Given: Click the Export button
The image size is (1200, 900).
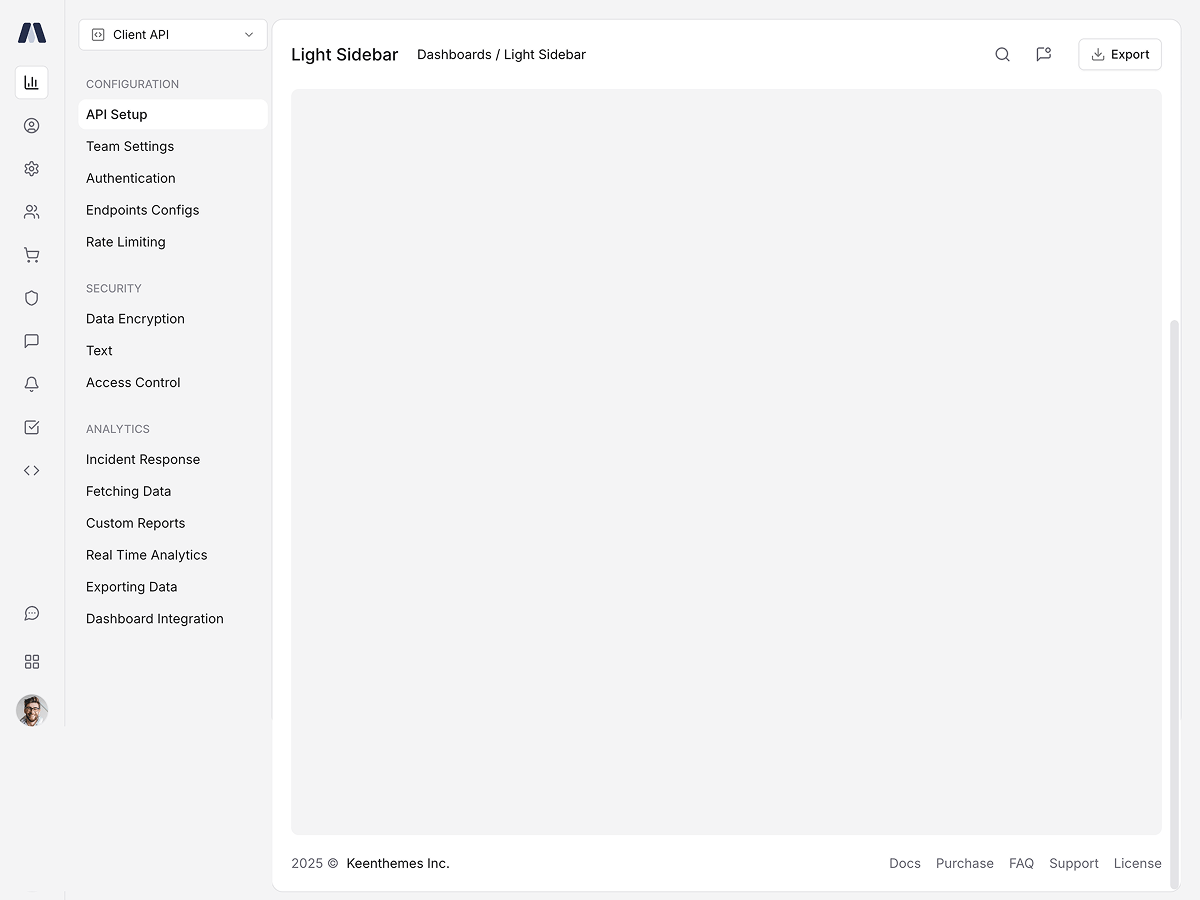Looking at the screenshot, I should pos(1119,55).
